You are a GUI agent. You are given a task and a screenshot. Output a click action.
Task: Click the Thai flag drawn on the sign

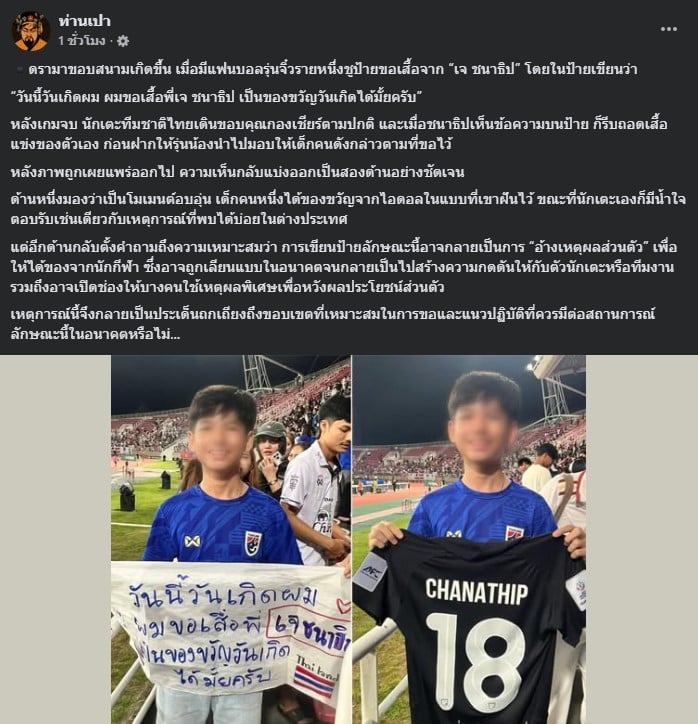coord(314,680)
